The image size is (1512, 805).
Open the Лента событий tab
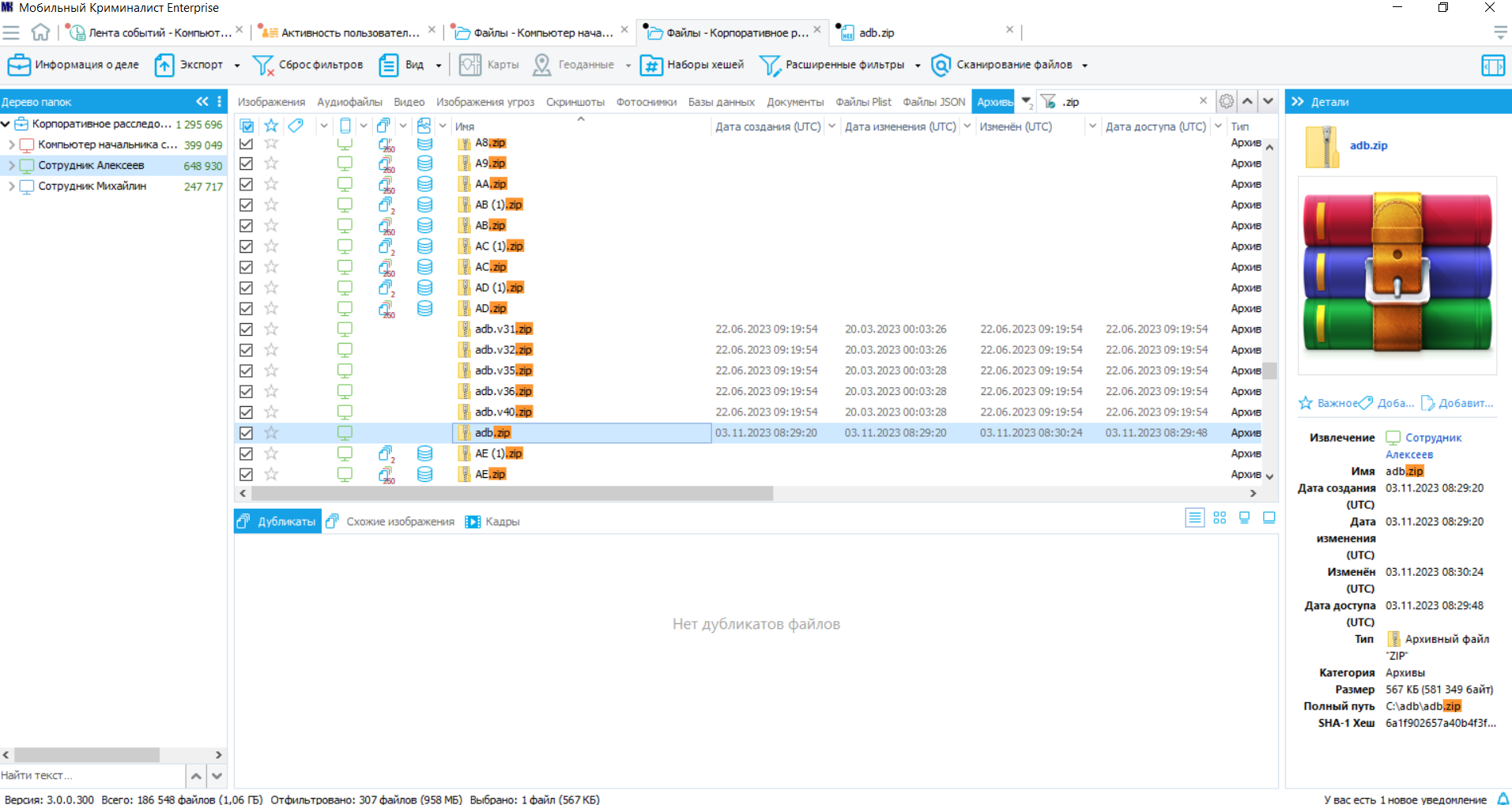(x=156, y=32)
